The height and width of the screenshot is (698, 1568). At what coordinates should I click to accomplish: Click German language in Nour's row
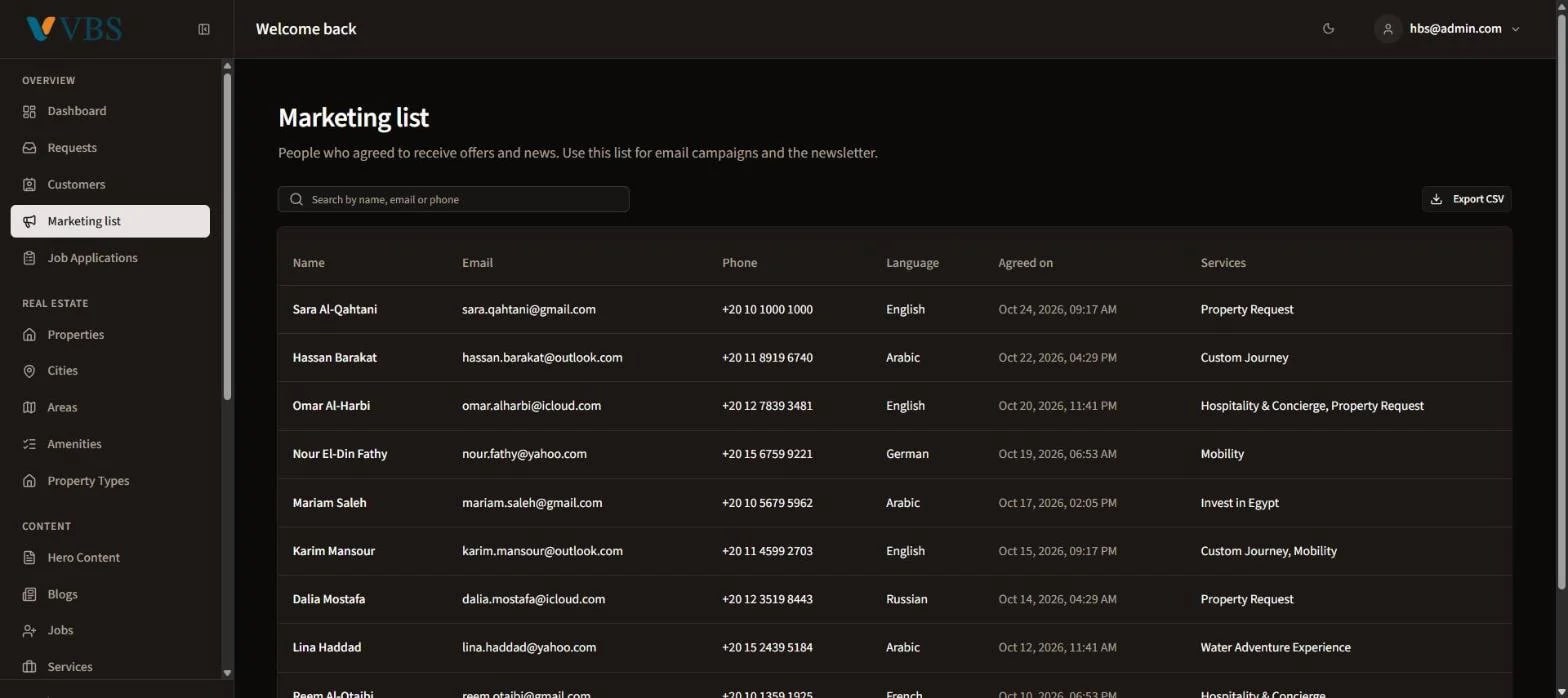coord(907,454)
